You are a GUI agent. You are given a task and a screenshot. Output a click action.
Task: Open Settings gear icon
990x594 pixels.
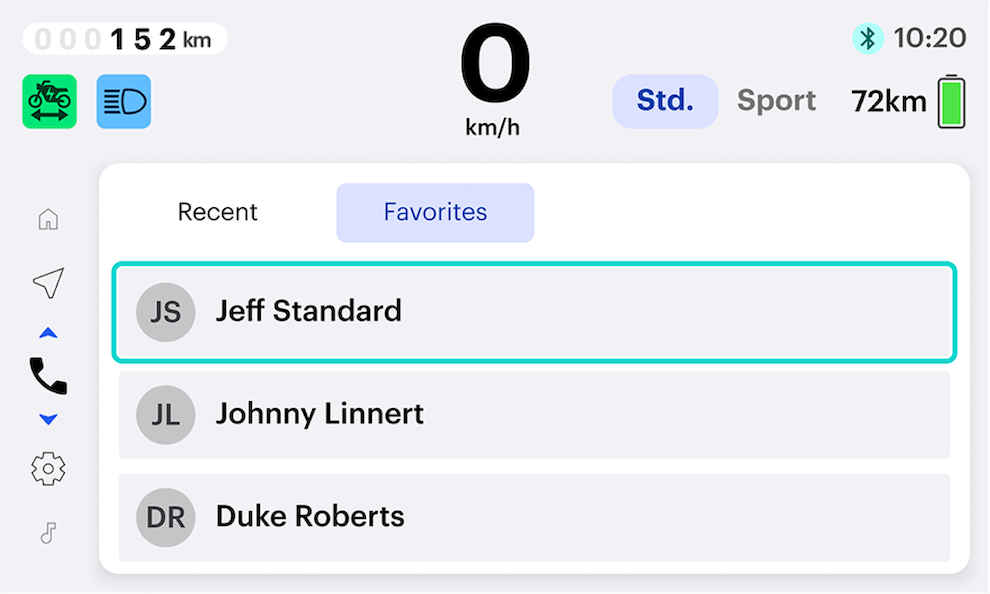[x=48, y=469]
